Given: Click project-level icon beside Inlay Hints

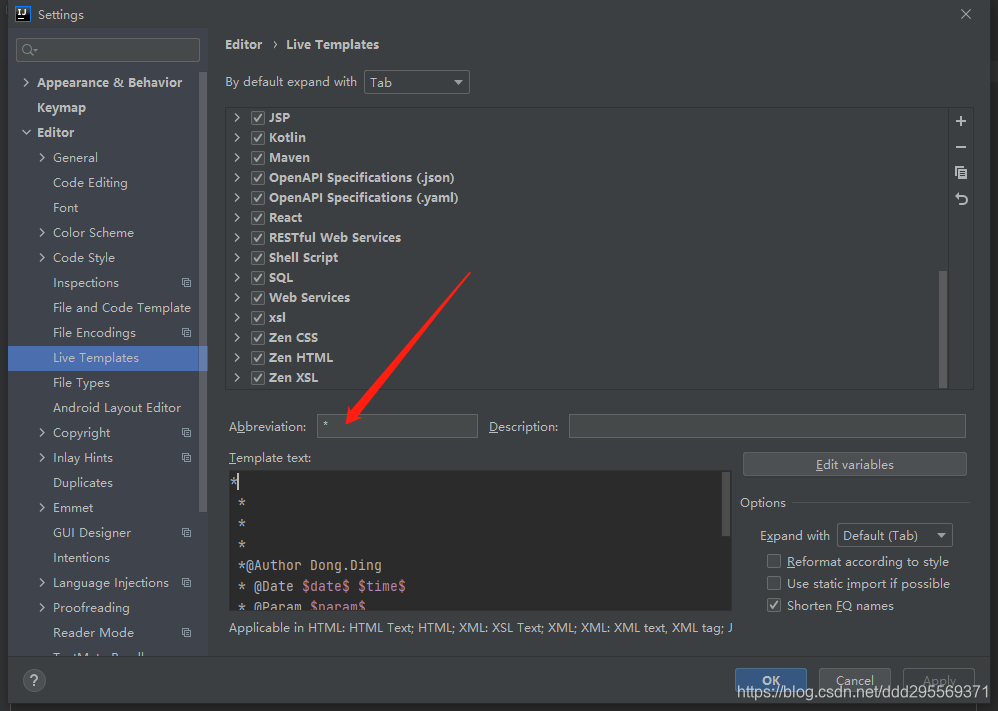Looking at the screenshot, I should click(x=186, y=457).
